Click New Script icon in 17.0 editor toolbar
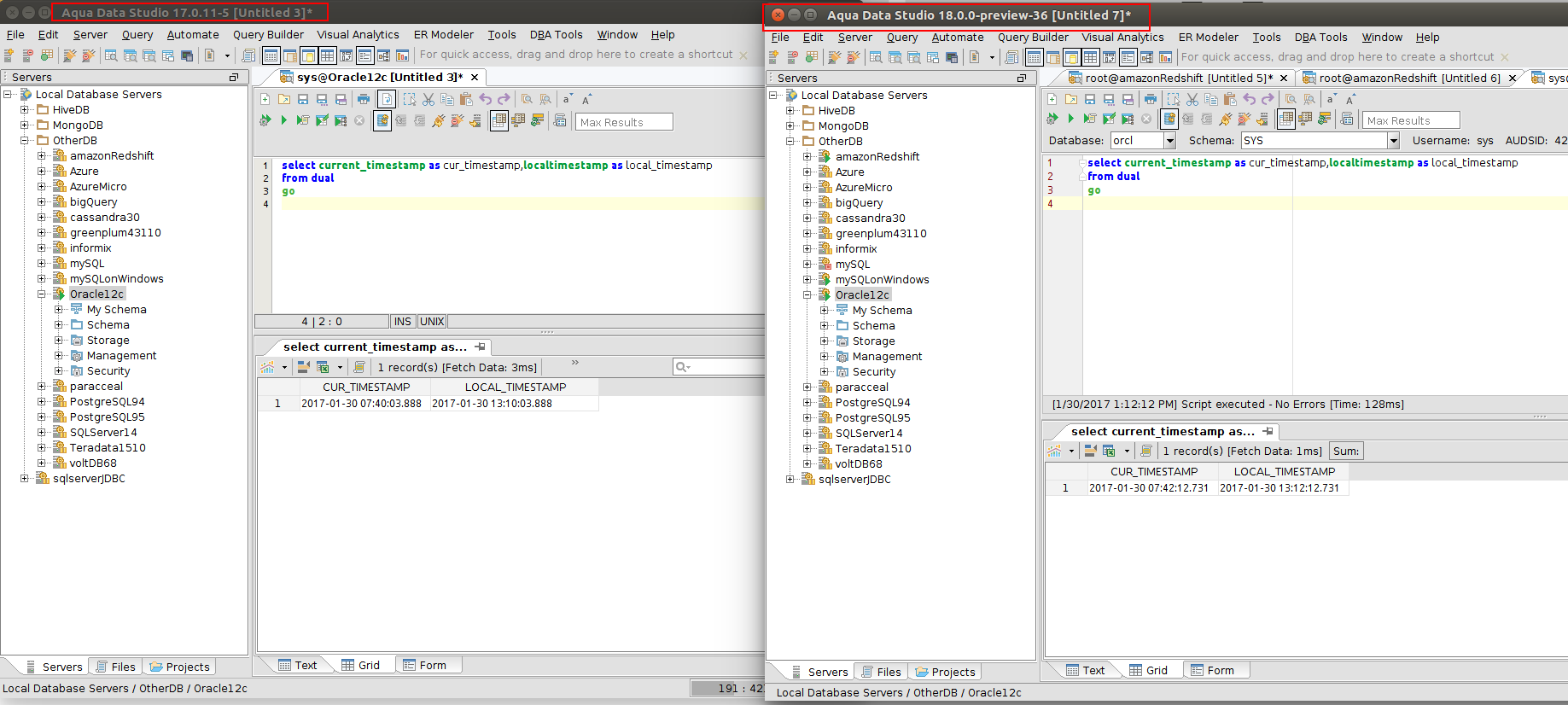This screenshot has width=1568, height=705. click(265, 99)
